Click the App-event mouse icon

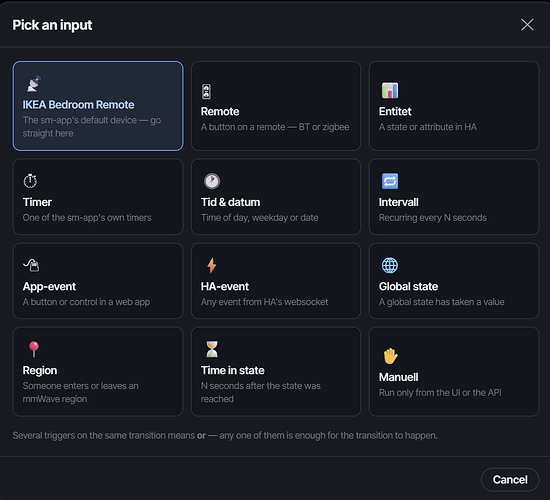pos(32,265)
